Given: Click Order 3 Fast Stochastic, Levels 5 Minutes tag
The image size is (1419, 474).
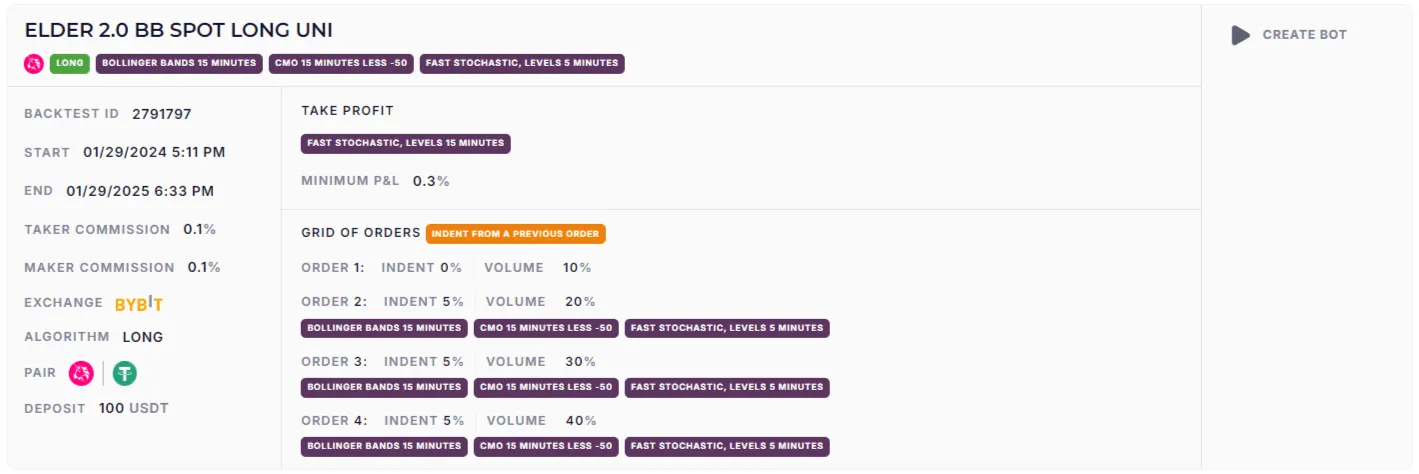Looking at the screenshot, I should click(727, 387).
